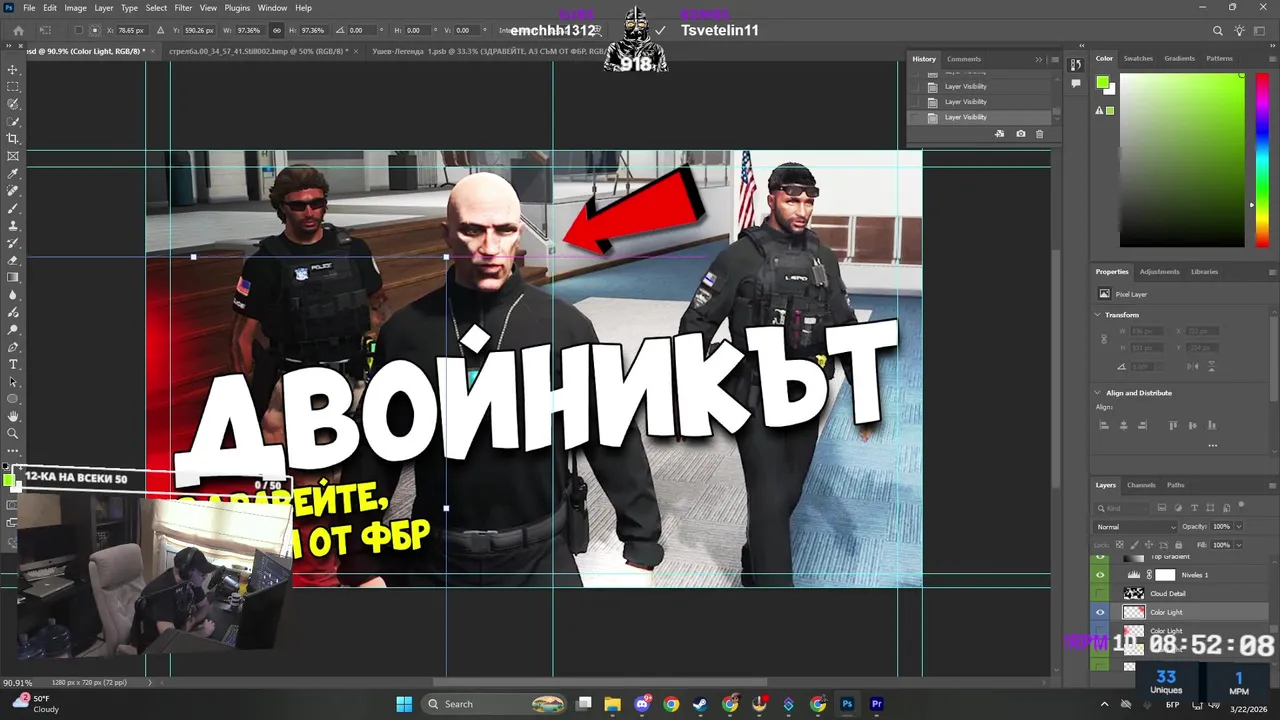Open Premiere Pro from the taskbar

click(x=876, y=704)
